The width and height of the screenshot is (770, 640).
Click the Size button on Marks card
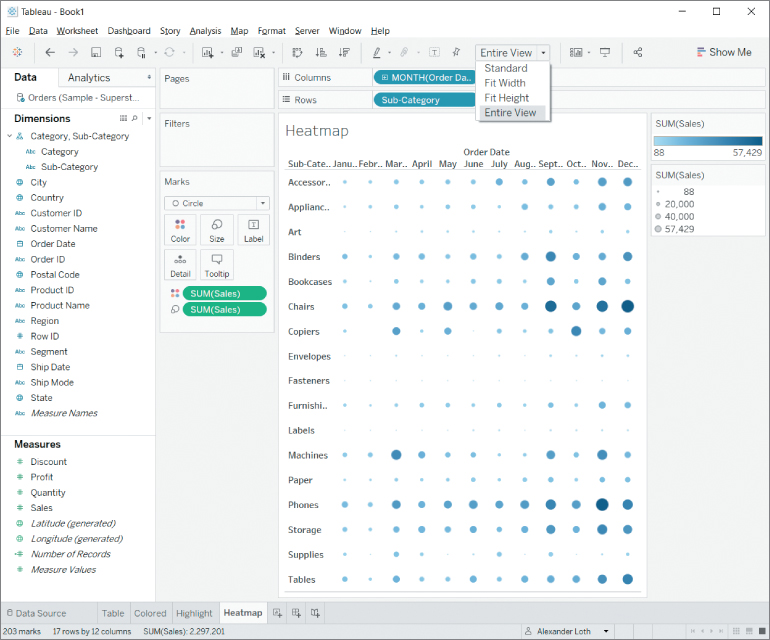point(217,230)
